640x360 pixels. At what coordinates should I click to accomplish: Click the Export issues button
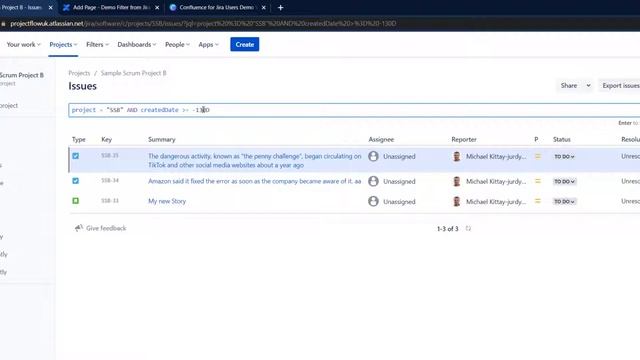pos(620,86)
